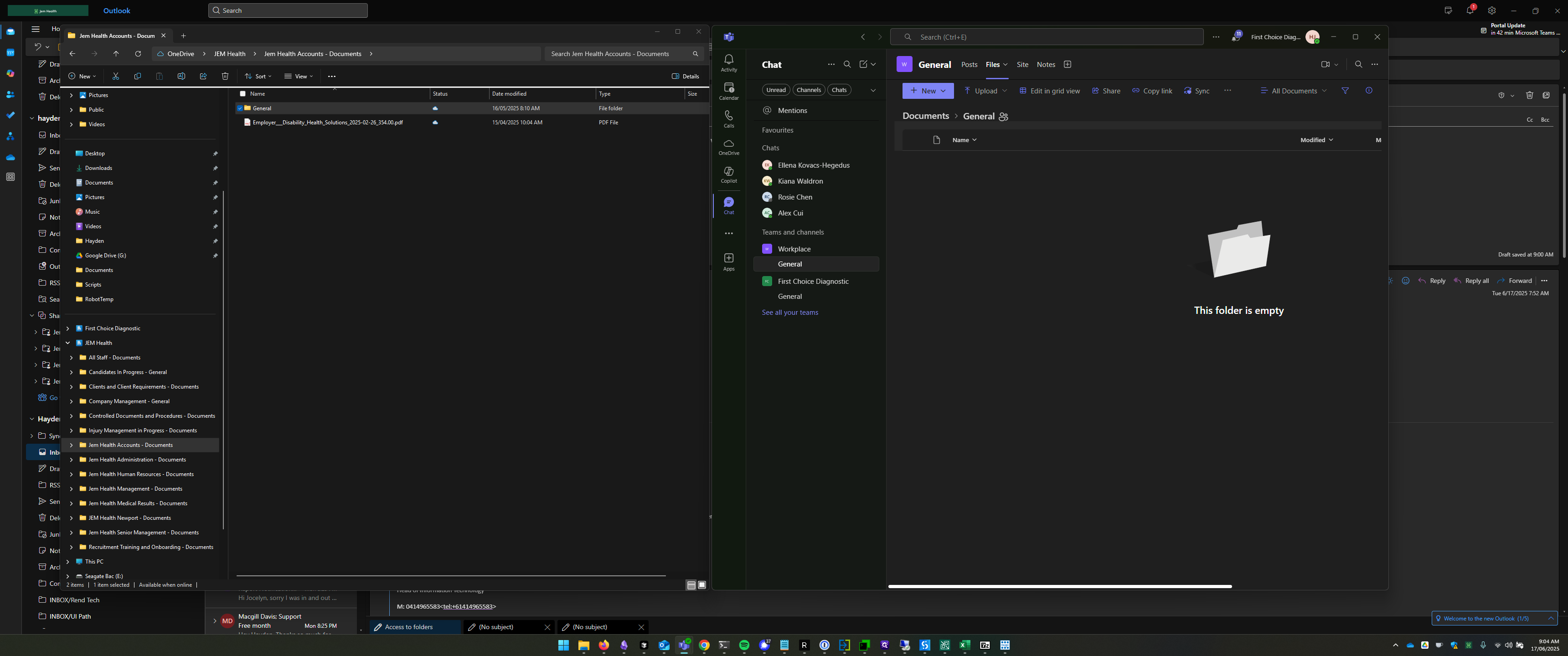1568x656 pixels.
Task: Go up one folder level in File Explorer
Action: click(x=116, y=54)
